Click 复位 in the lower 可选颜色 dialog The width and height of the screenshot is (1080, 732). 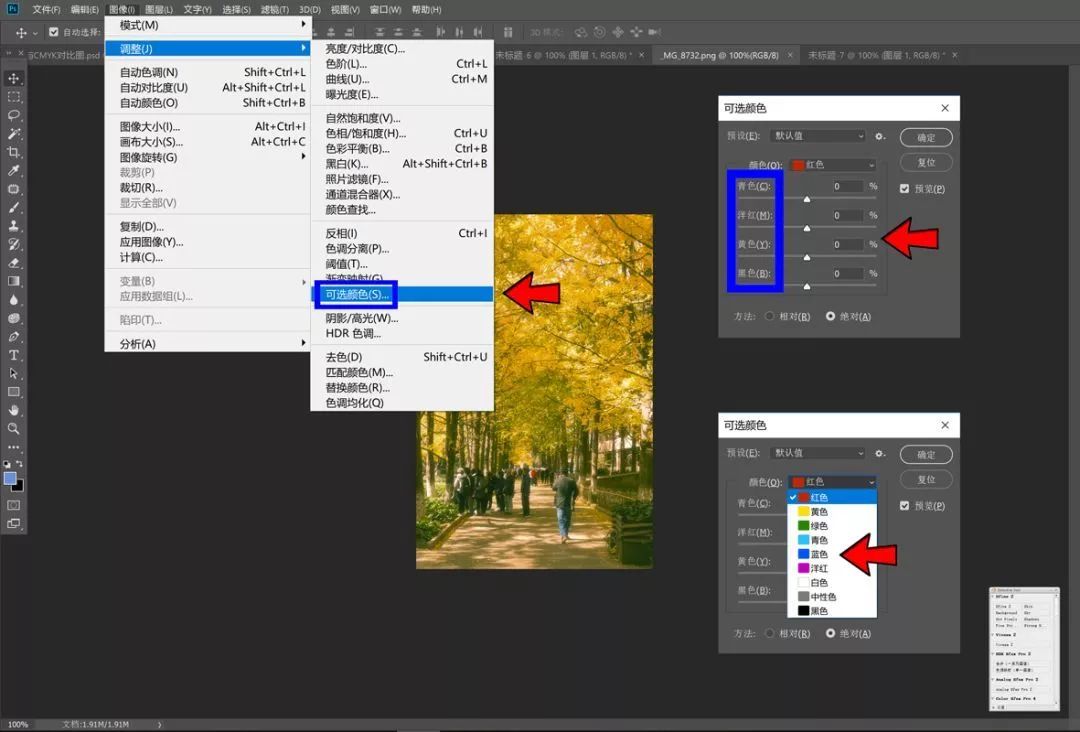click(925, 479)
